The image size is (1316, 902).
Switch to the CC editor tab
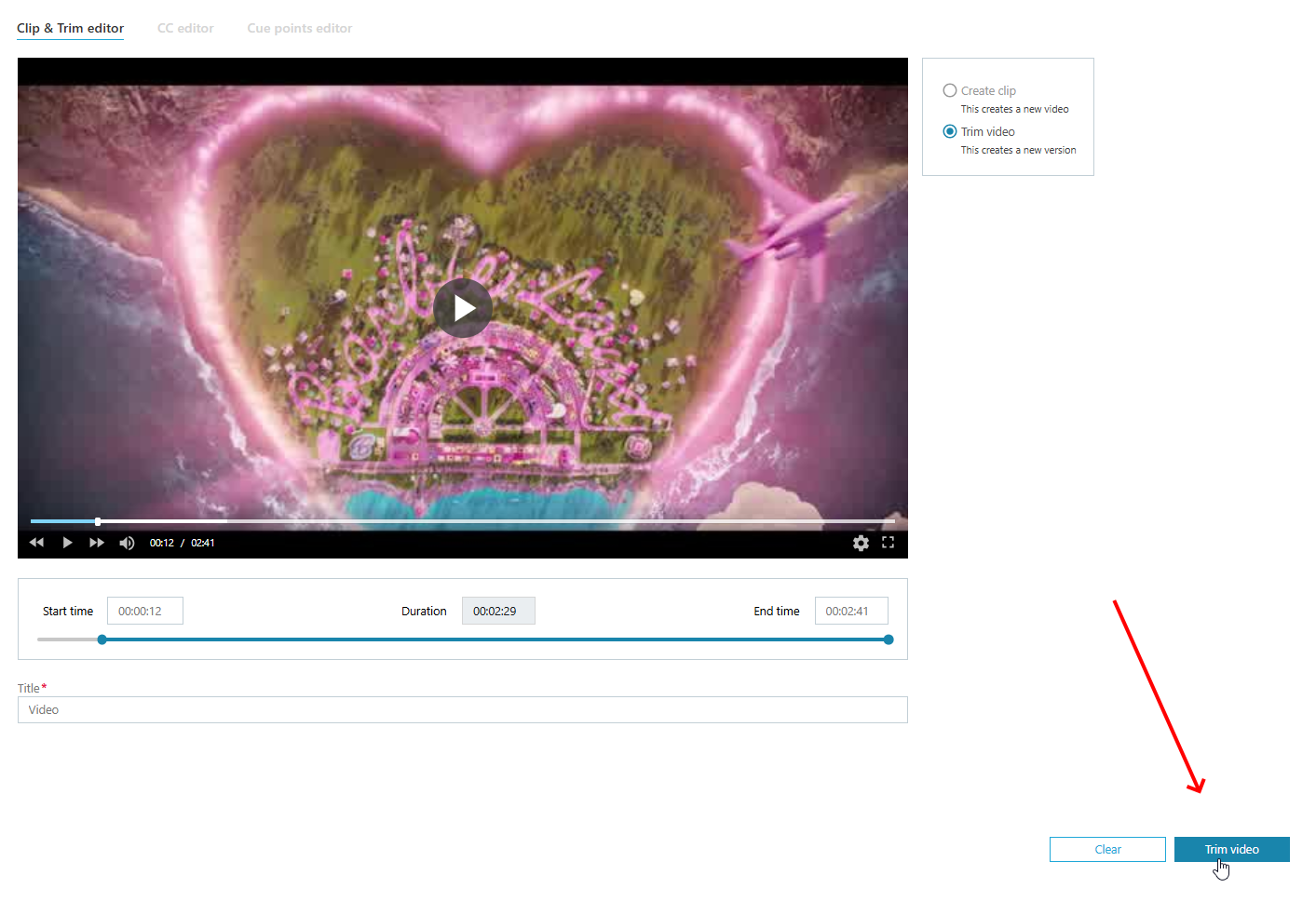[185, 28]
